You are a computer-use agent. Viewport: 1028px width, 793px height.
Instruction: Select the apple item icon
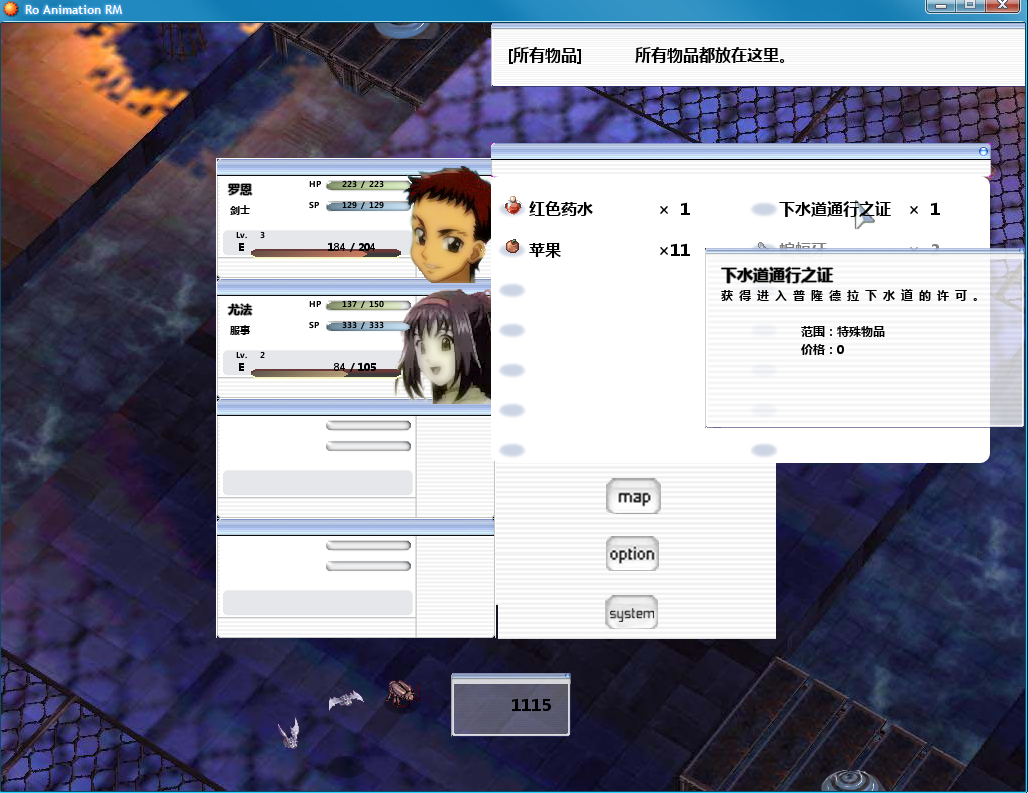click(513, 247)
